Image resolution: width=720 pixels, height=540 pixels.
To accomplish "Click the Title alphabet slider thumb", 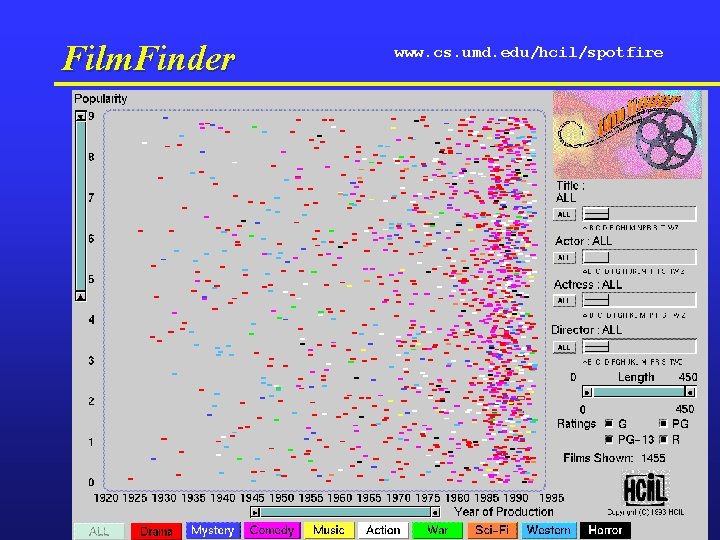I will point(596,214).
